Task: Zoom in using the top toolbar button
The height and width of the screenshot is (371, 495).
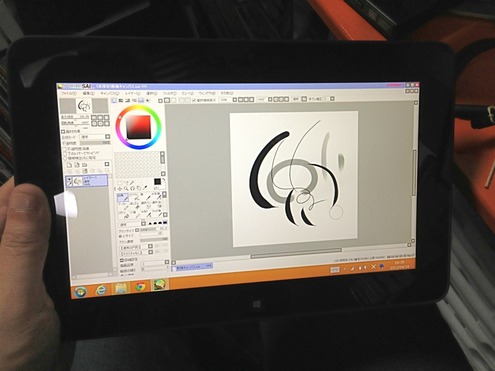Action: [x=246, y=99]
